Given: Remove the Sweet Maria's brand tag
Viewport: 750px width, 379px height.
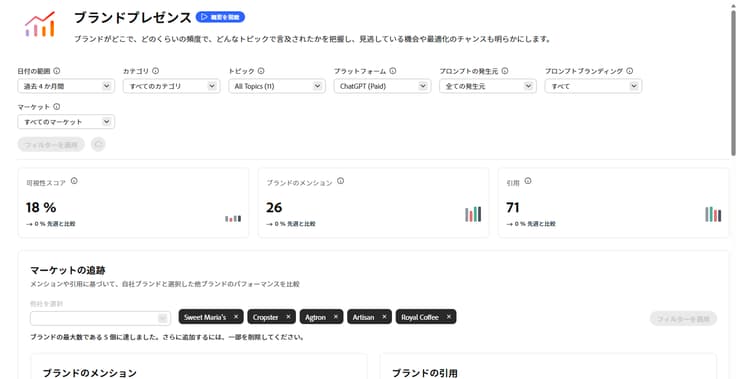Looking at the screenshot, I should tap(236, 317).
